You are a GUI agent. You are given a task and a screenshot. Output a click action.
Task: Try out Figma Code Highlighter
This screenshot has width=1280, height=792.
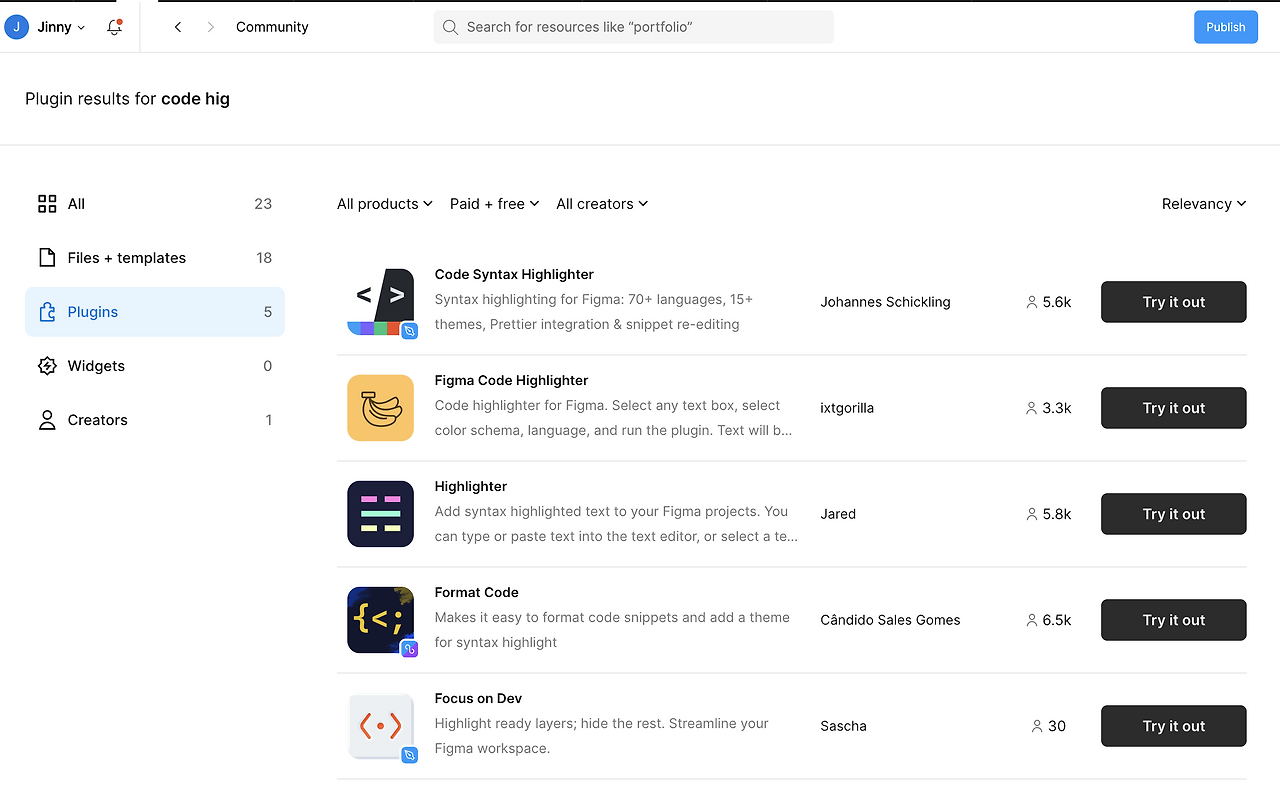click(1174, 408)
